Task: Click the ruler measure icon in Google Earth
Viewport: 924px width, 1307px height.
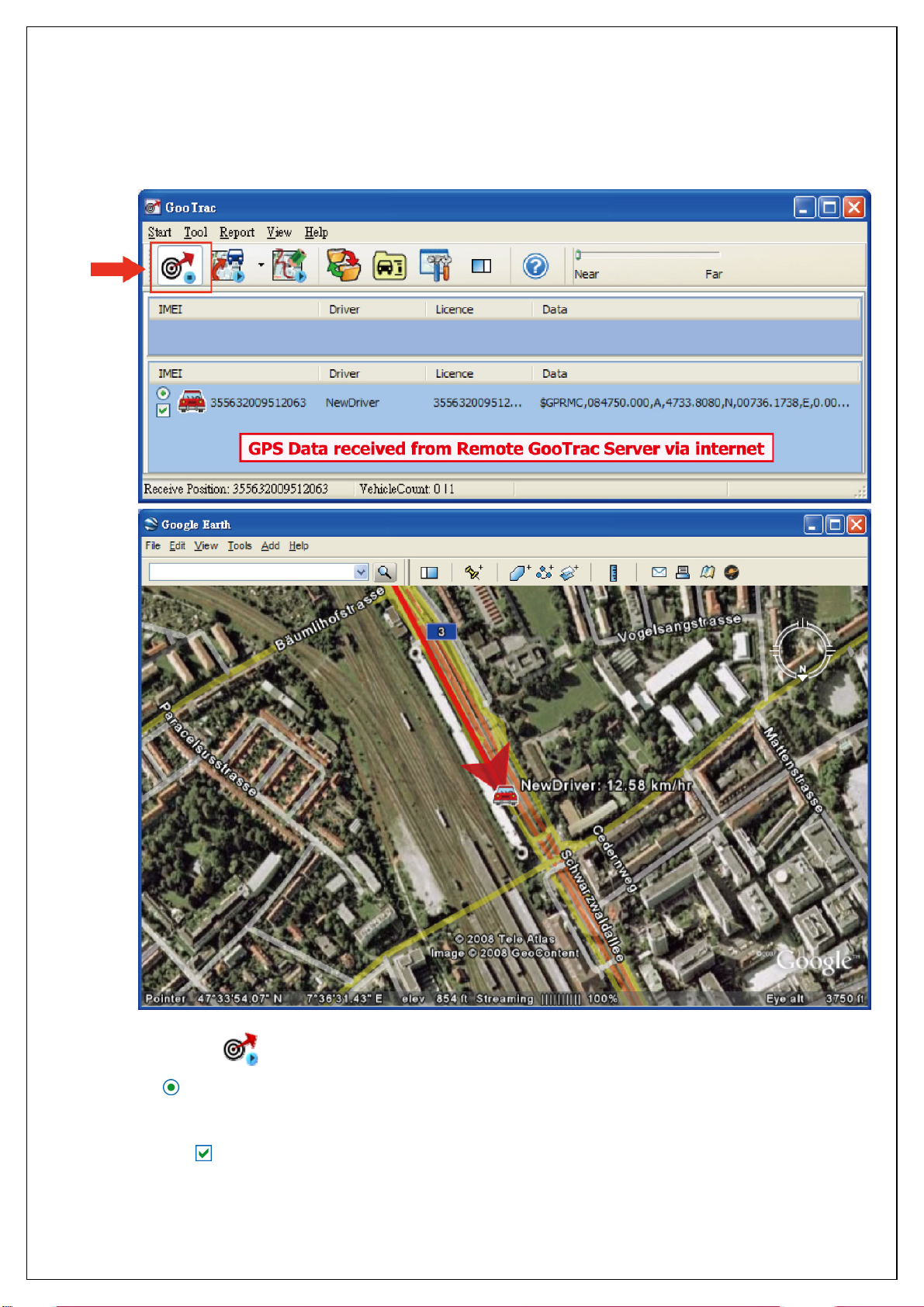Action: point(614,572)
